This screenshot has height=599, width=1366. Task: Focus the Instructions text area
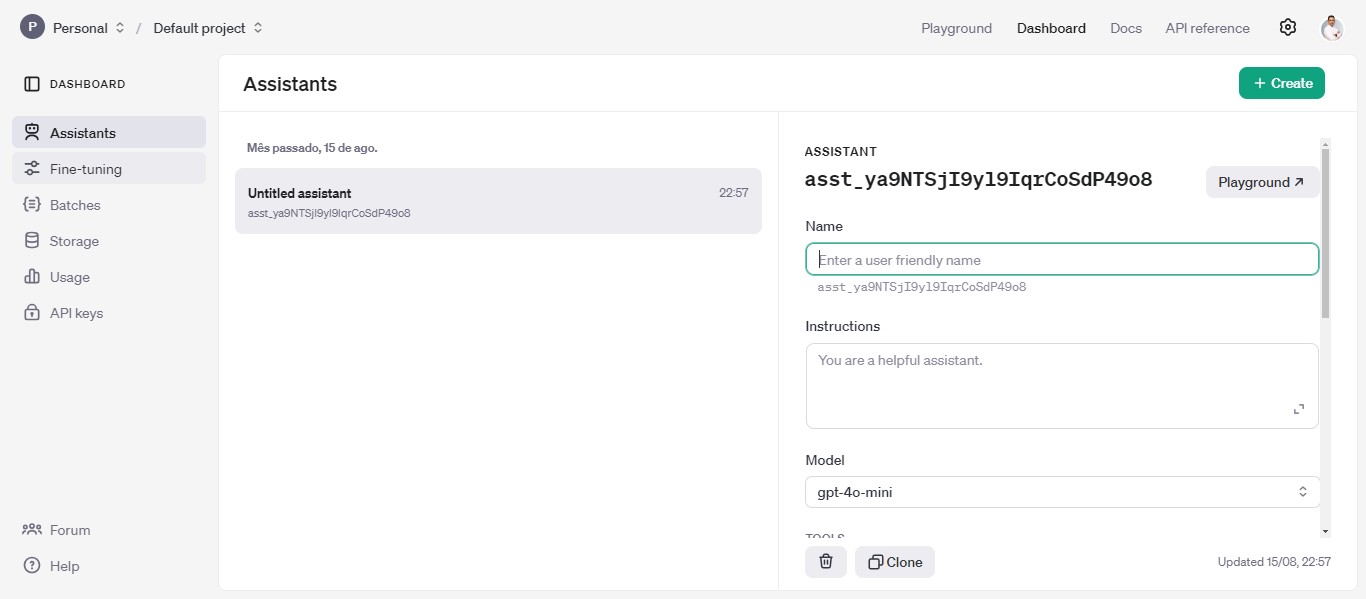pos(1062,386)
